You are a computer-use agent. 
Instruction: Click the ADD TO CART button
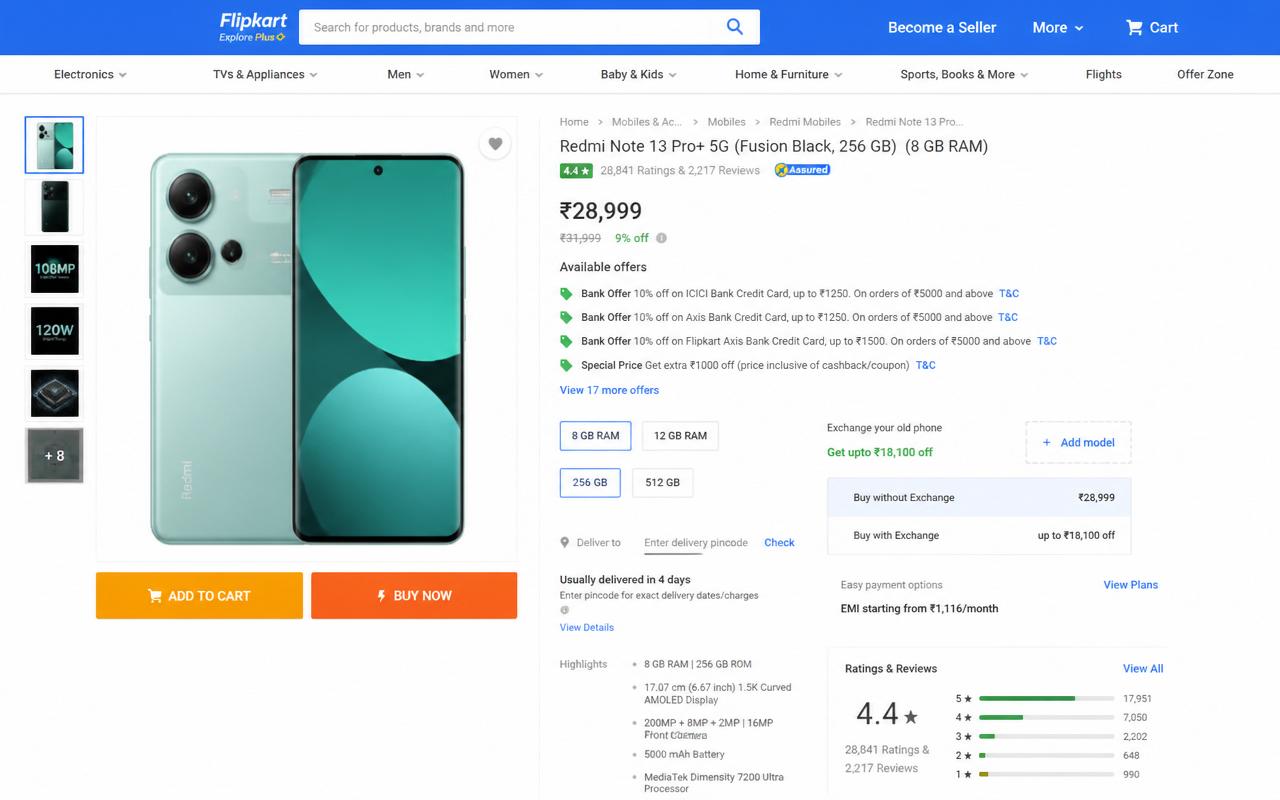(199, 595)
